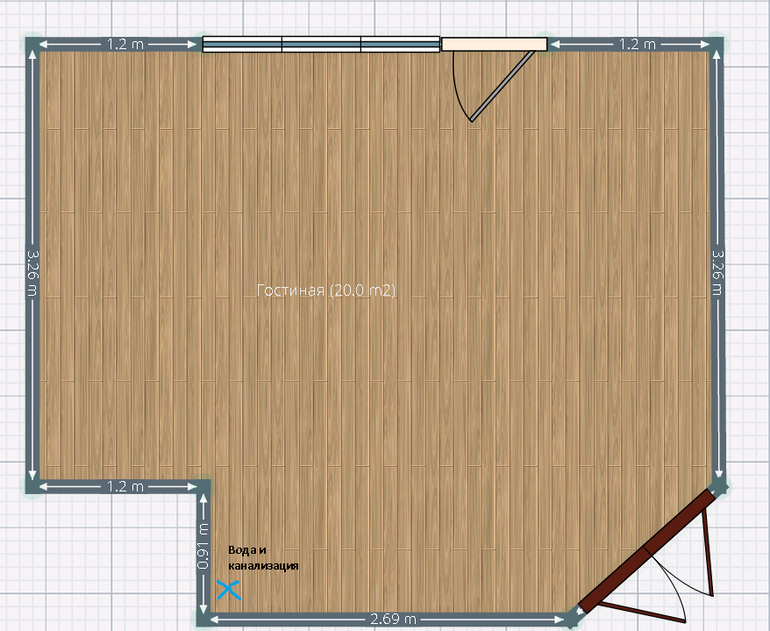Select the right wall's 3.26 m dimension
The width and height of the screenshot is (770, 631).
coord(717,272)
